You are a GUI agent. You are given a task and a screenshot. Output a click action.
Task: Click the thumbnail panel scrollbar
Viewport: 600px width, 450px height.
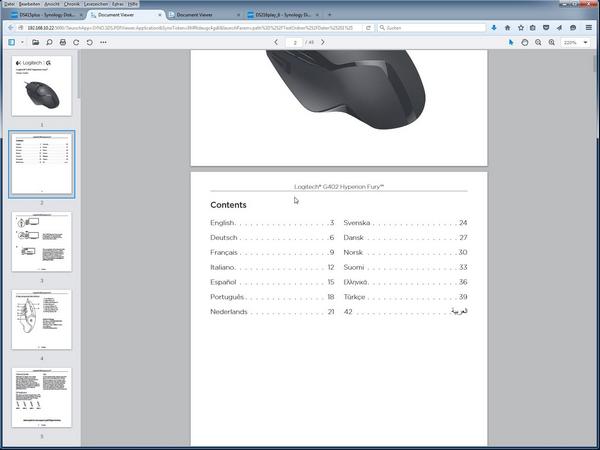[x=78, y=75]
